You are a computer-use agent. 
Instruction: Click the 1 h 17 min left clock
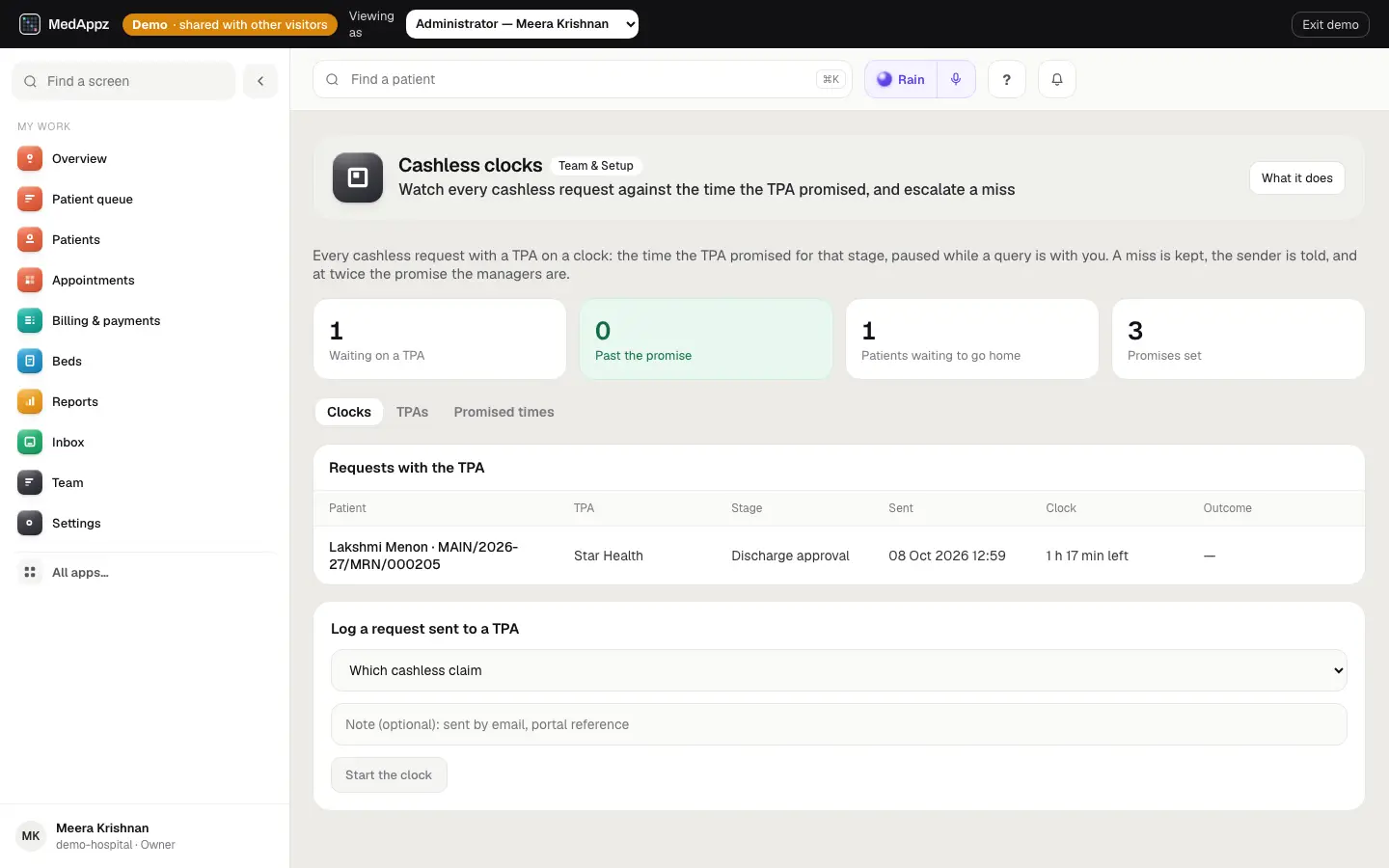coord(1086,556)
